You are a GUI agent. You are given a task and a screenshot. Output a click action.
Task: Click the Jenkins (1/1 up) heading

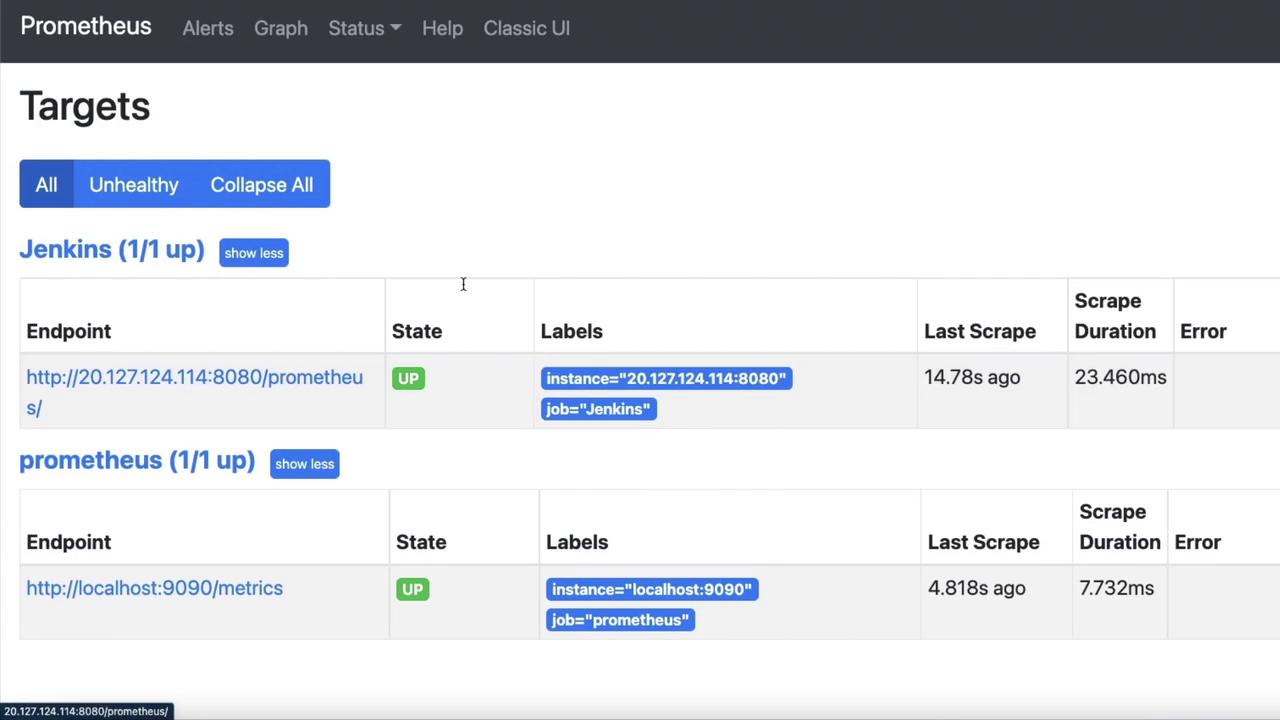point(112,250)
